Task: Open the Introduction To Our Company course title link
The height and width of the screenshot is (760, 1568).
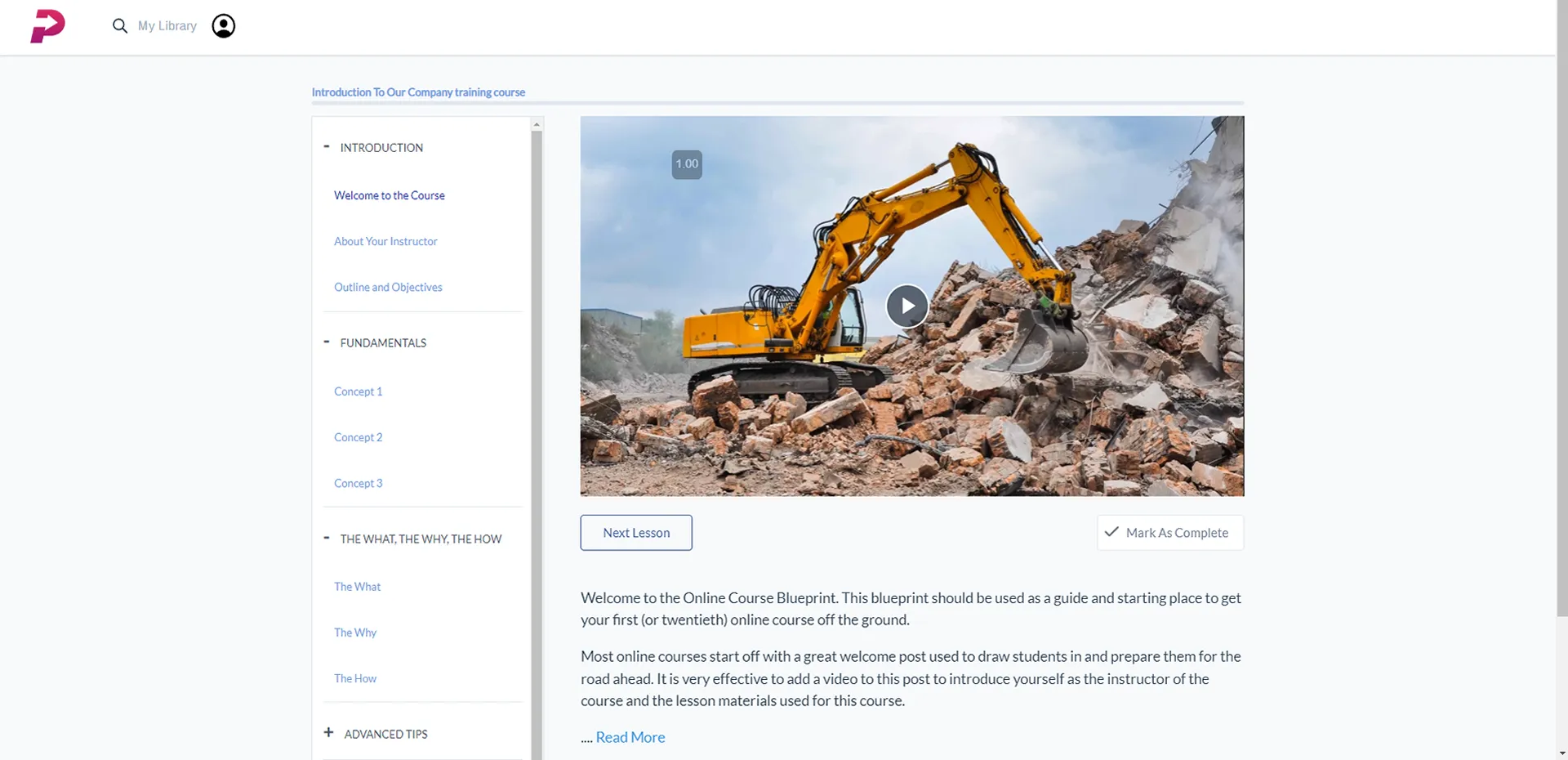Action: [418, 92]
